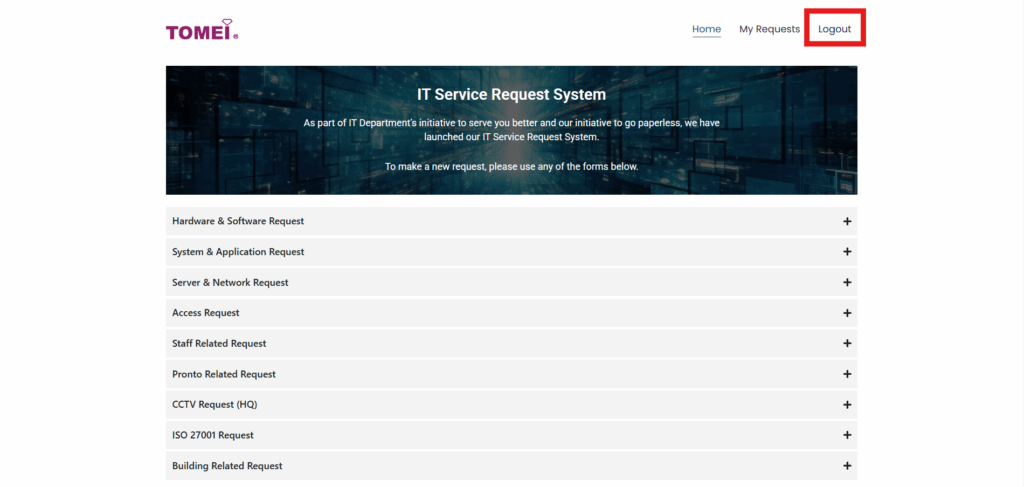Click the TOMEI logo
Screen dimensions: 1024x487
coord(202,30)
